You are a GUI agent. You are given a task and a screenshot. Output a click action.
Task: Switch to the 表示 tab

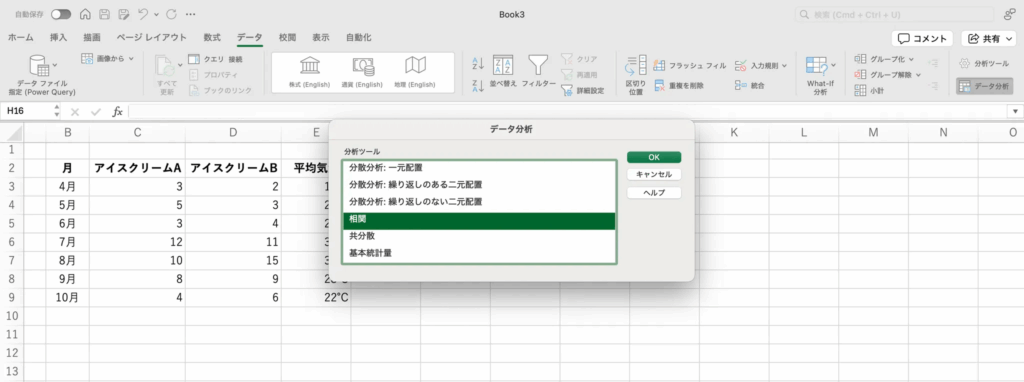coord(321,38)
